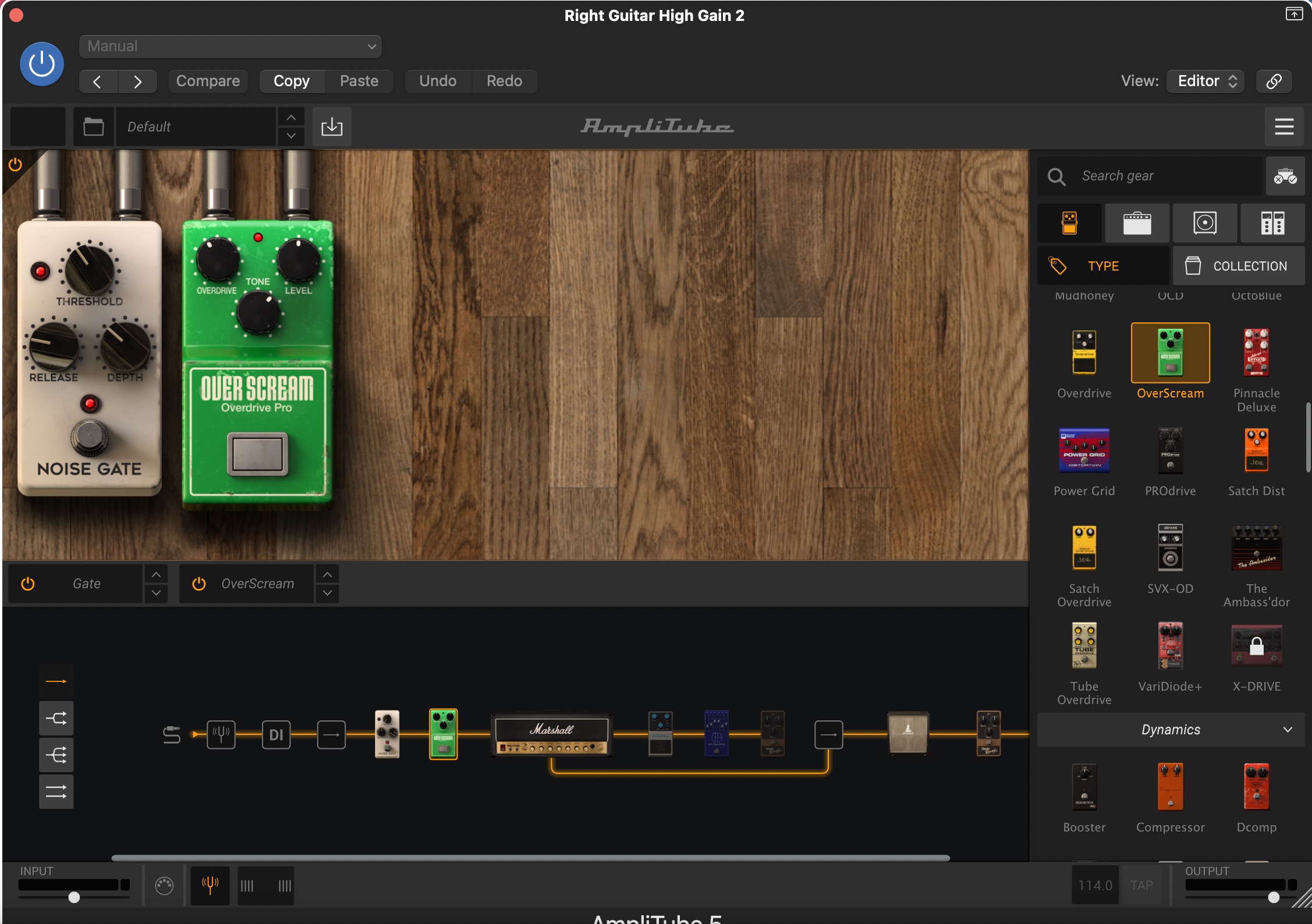Open the Manual preset dropdown
Screen dimensions: 1312x924
(x=231, y=47)
